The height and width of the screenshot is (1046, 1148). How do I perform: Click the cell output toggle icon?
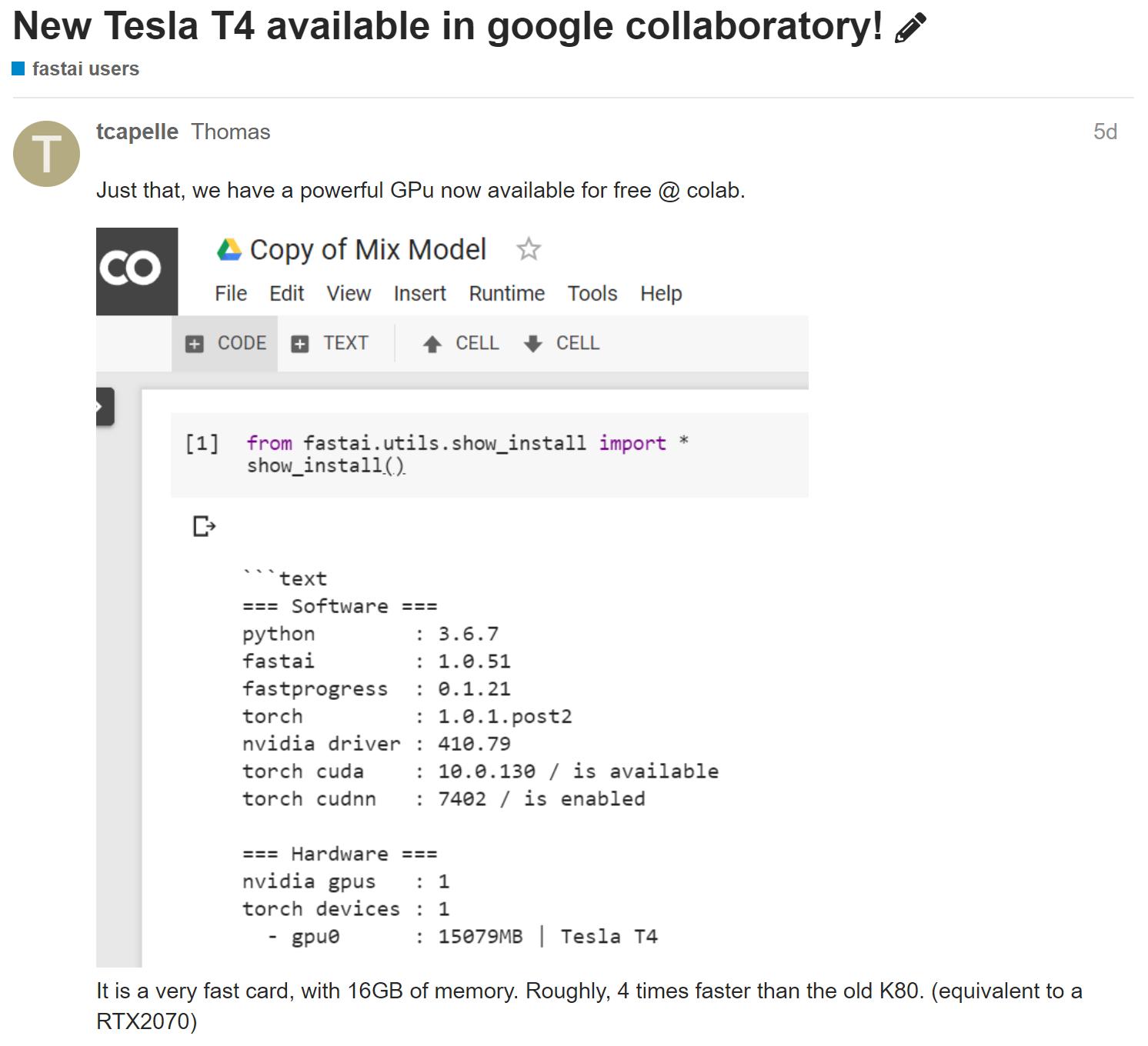tap(204, 527)
